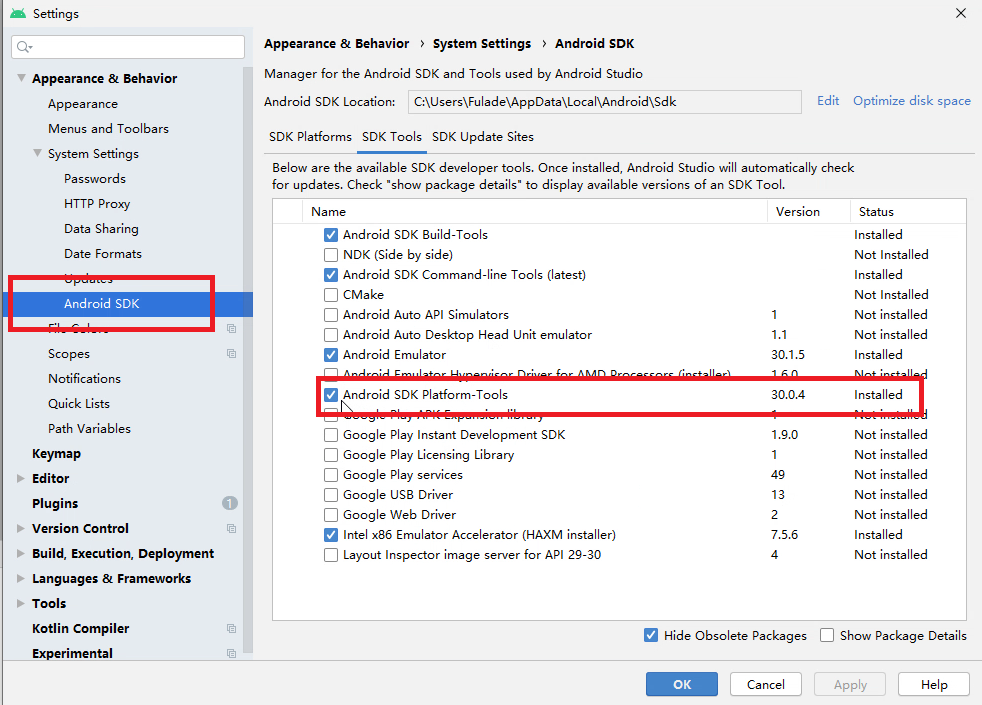Sort by the Version column header
Screen dimensions: 982x705
tap(809, 212)
